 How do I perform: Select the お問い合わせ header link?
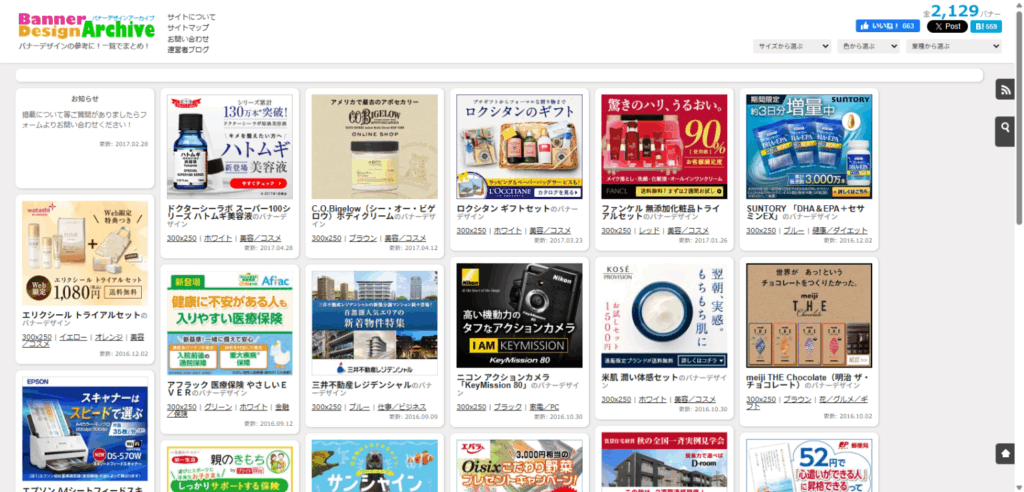click(188, 39)
